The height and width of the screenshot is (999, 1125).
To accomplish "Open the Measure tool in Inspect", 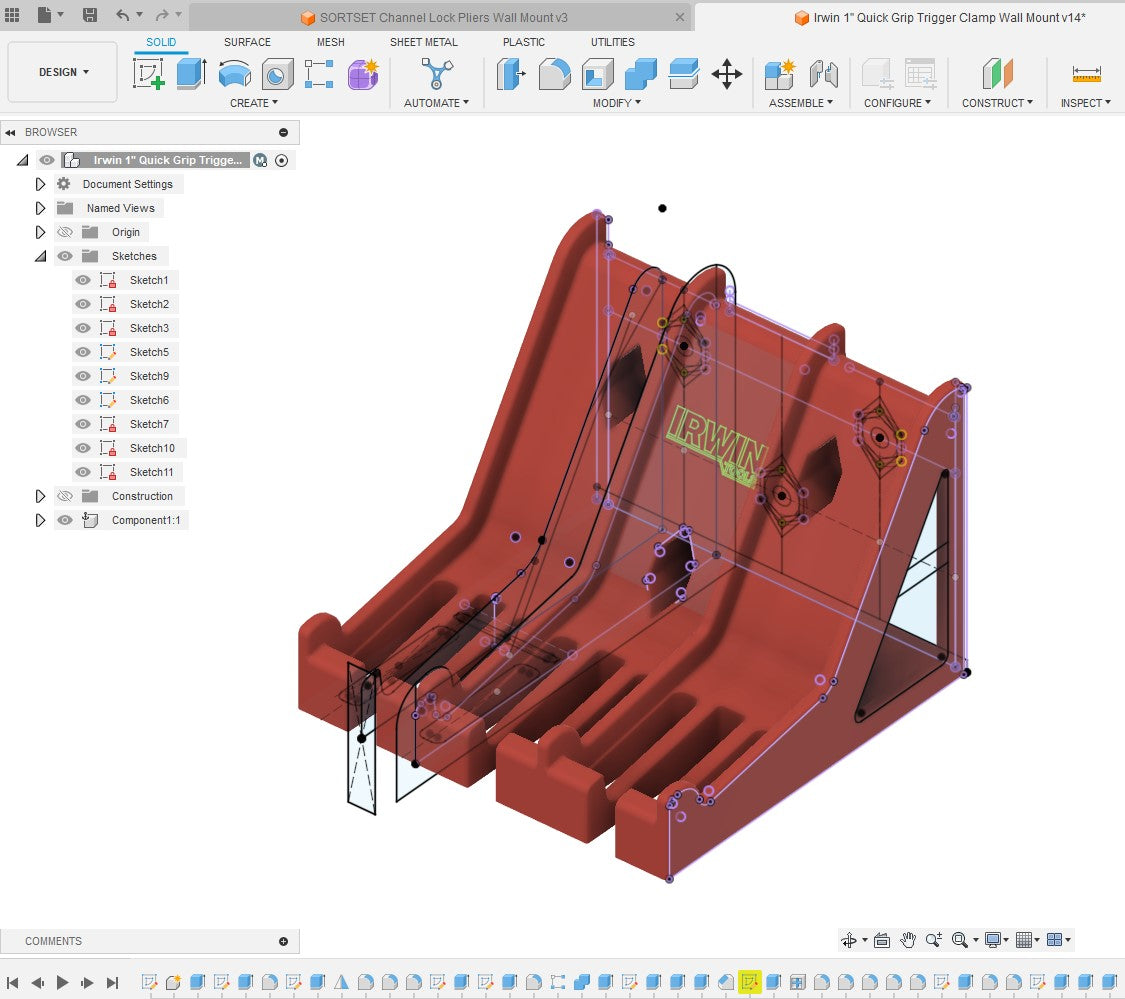I will 1085,74.
